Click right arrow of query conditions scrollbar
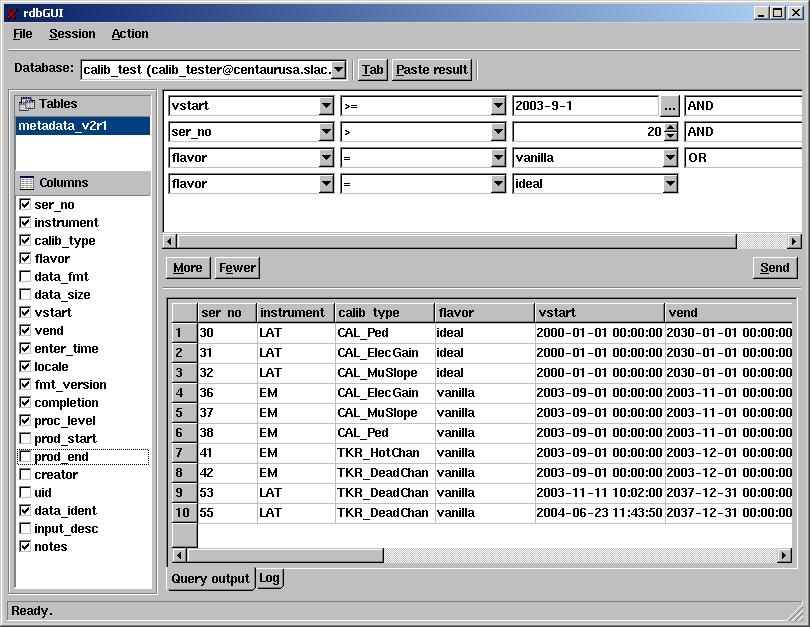Viewport: 810px width, 627px height. tap(794, 241)
